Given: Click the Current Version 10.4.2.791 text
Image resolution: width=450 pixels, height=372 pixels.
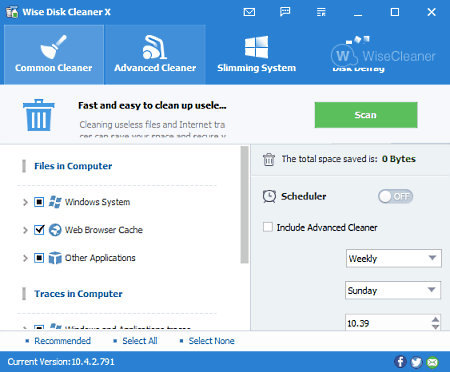Looking at the screenshot, I should click(x=61, y=362).
